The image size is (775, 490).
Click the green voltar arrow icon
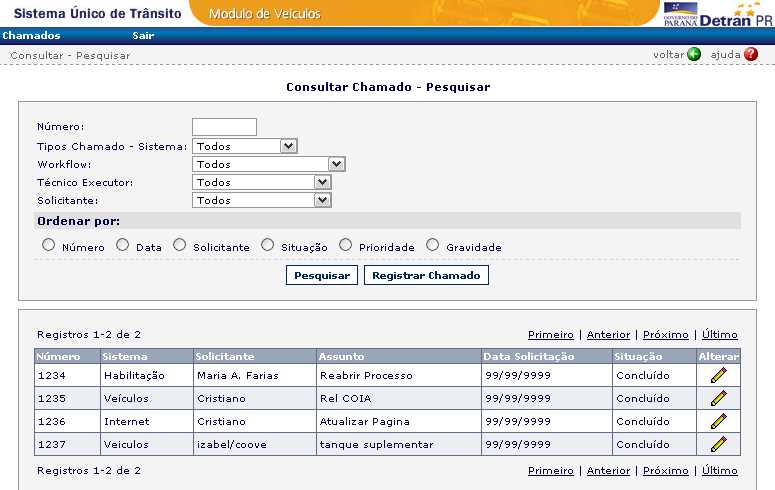694,55
